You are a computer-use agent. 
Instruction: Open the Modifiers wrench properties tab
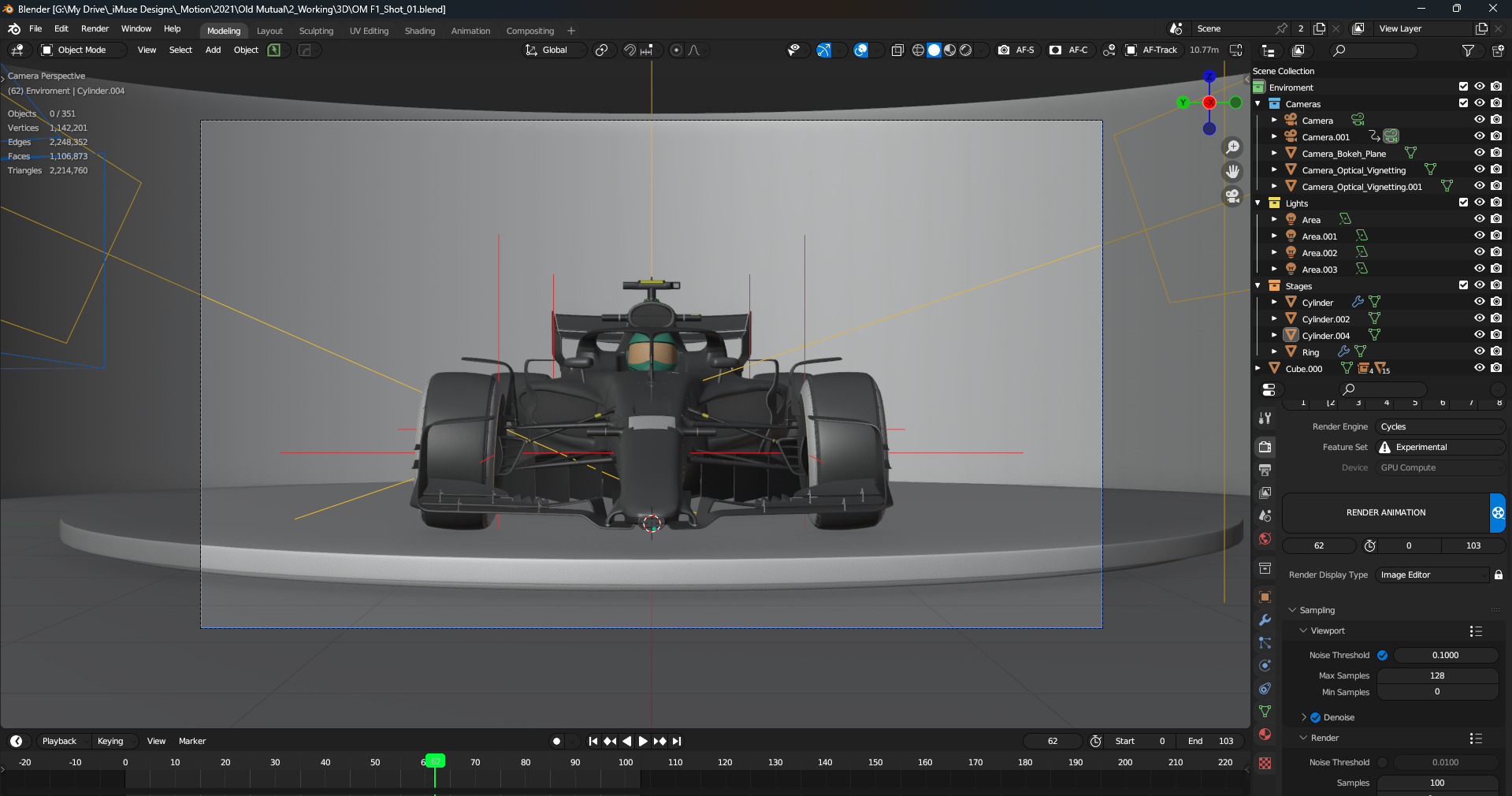[1265, 620]
